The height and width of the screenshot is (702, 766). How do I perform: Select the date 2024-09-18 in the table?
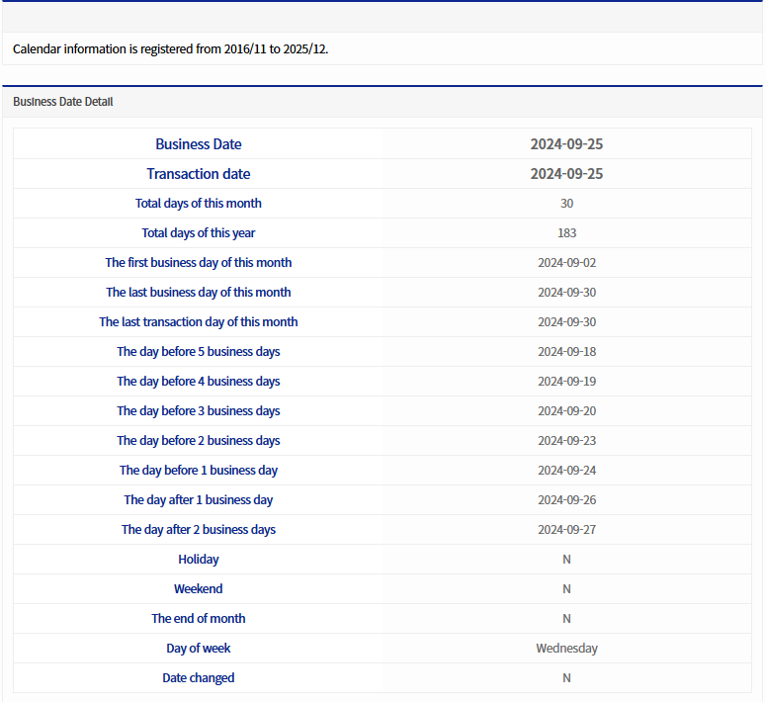point(566,352)
